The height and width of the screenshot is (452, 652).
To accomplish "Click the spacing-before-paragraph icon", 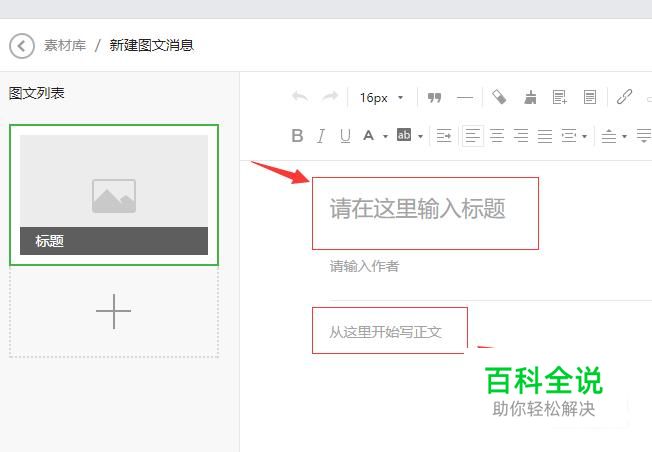I will [x=609, y=136].
